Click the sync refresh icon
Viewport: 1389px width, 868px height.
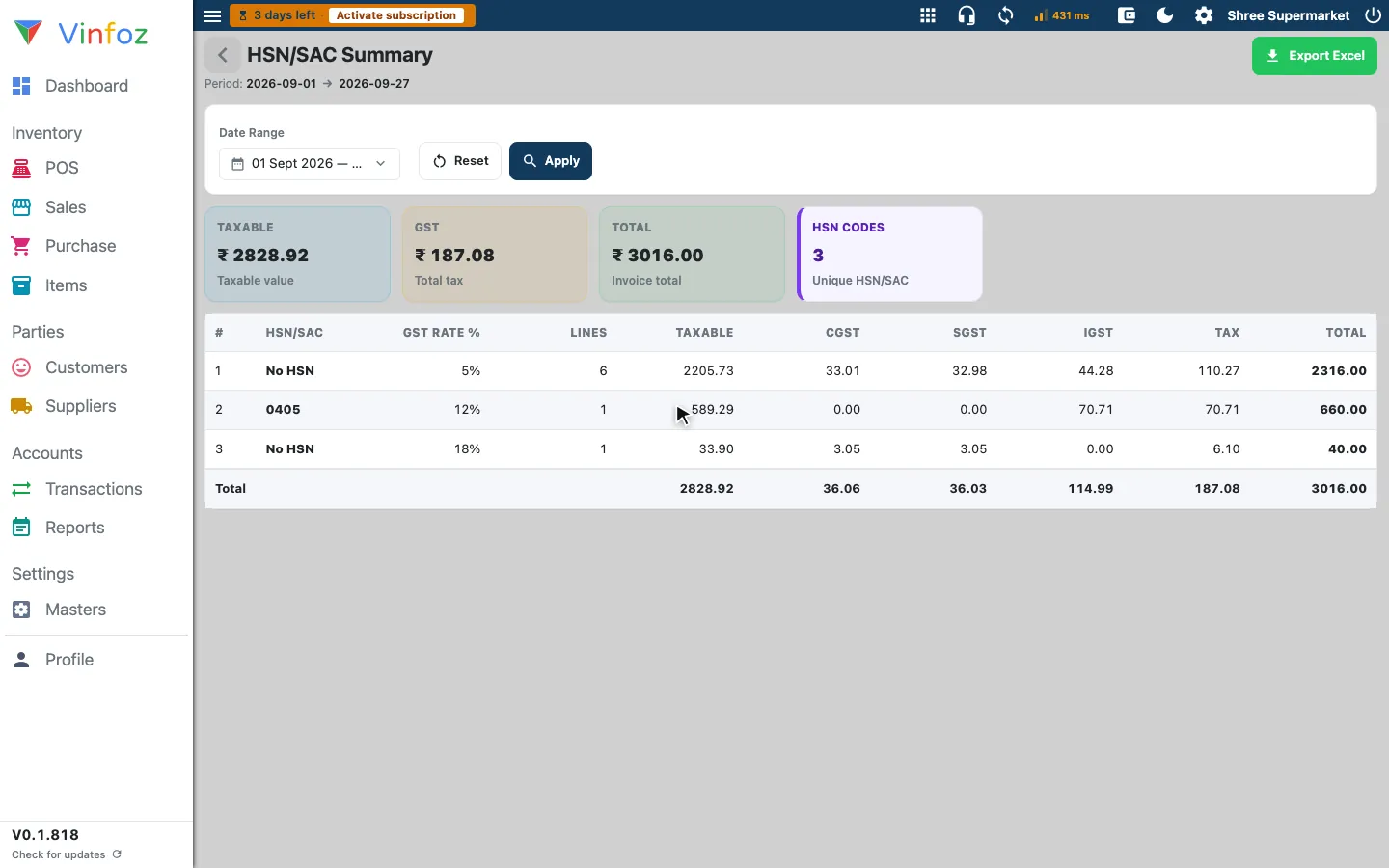tap(1005, 15)
